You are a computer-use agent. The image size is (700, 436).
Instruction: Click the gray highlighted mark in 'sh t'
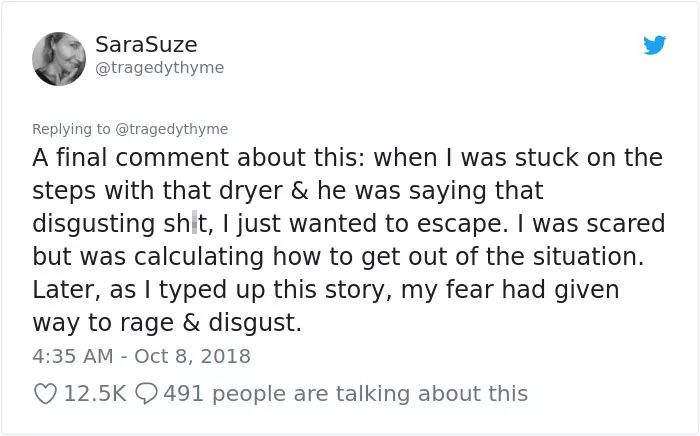(194, 223)
